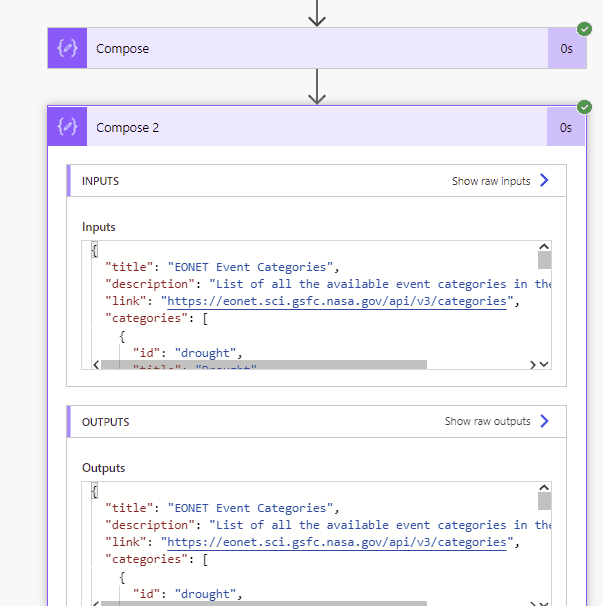Click vertical scrollbar thumb in Inputs box

[x=544, y=260]
